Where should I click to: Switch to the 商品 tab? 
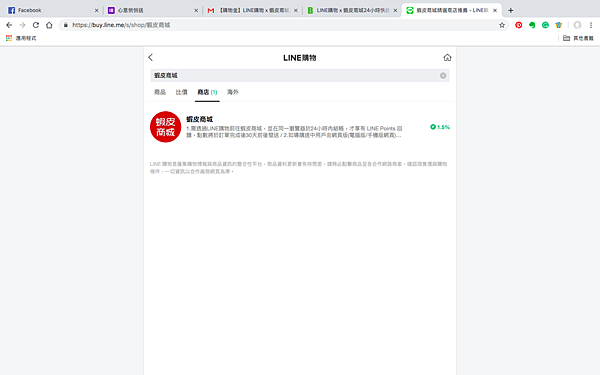[160, 92]
